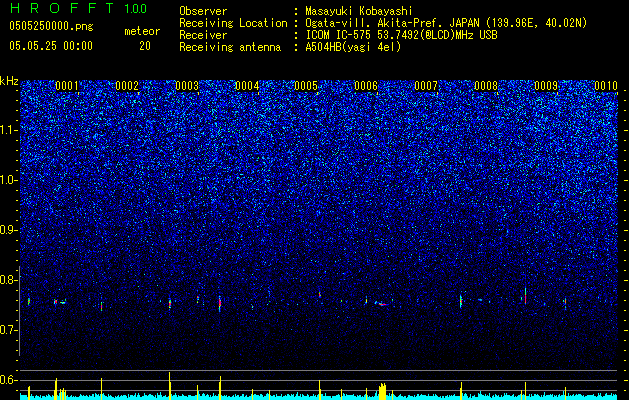This screenshot has width=629, height=400.
Task: Click the Receiver label
Action: coord(203,35)
